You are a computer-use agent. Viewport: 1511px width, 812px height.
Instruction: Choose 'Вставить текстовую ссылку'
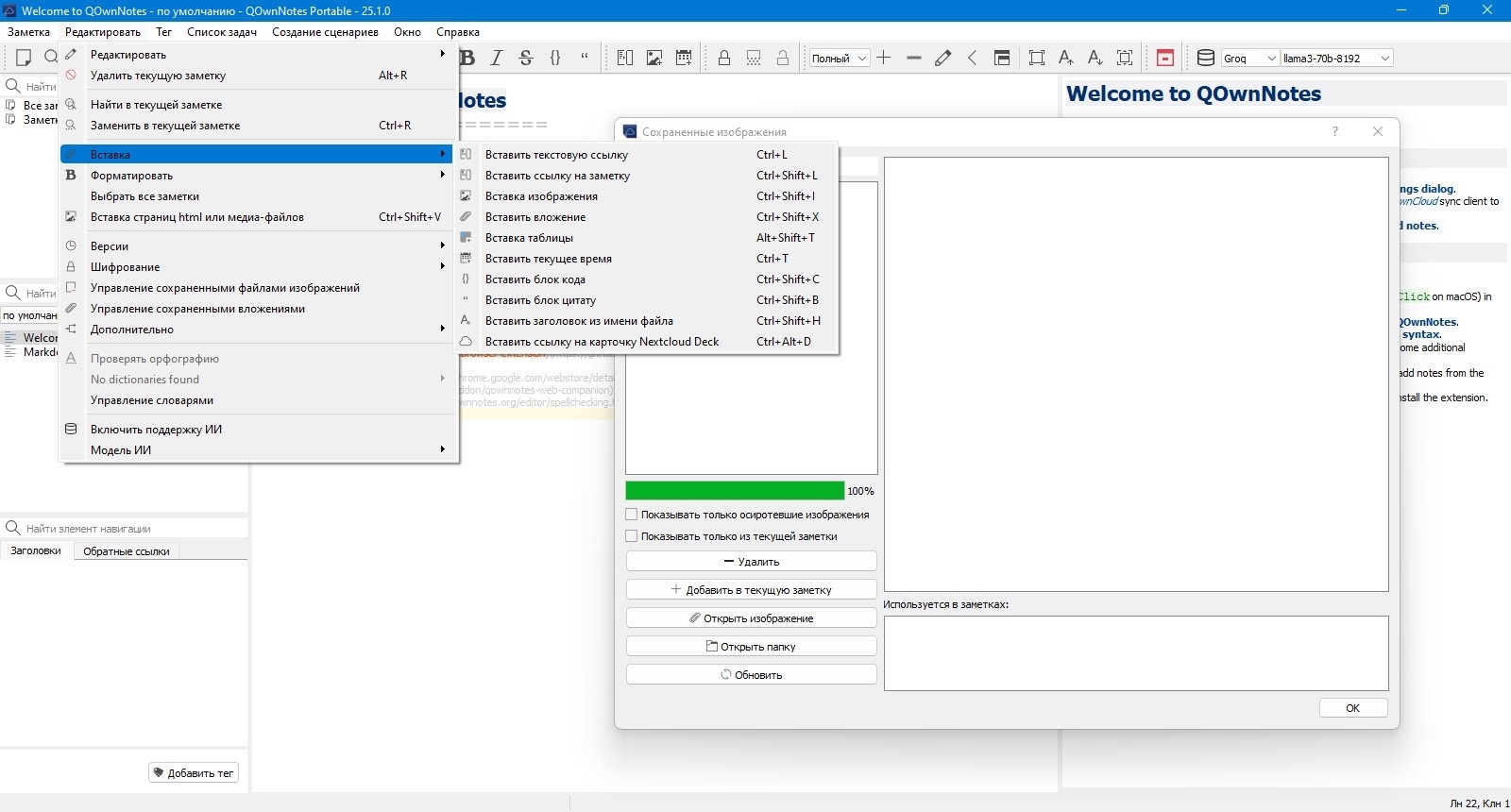coord(647,155)
